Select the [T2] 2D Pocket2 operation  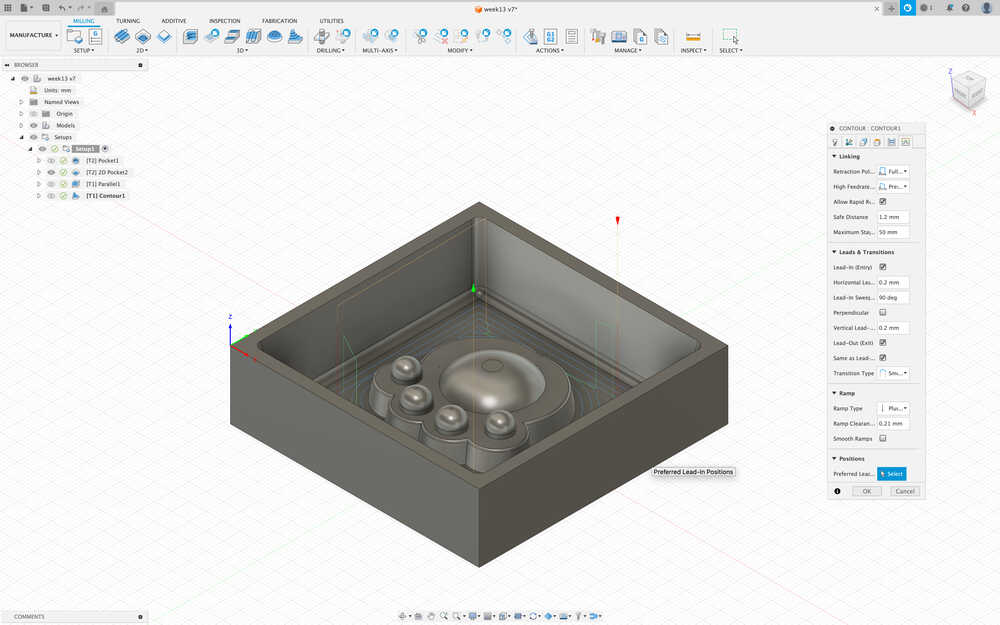pos(107,172)
